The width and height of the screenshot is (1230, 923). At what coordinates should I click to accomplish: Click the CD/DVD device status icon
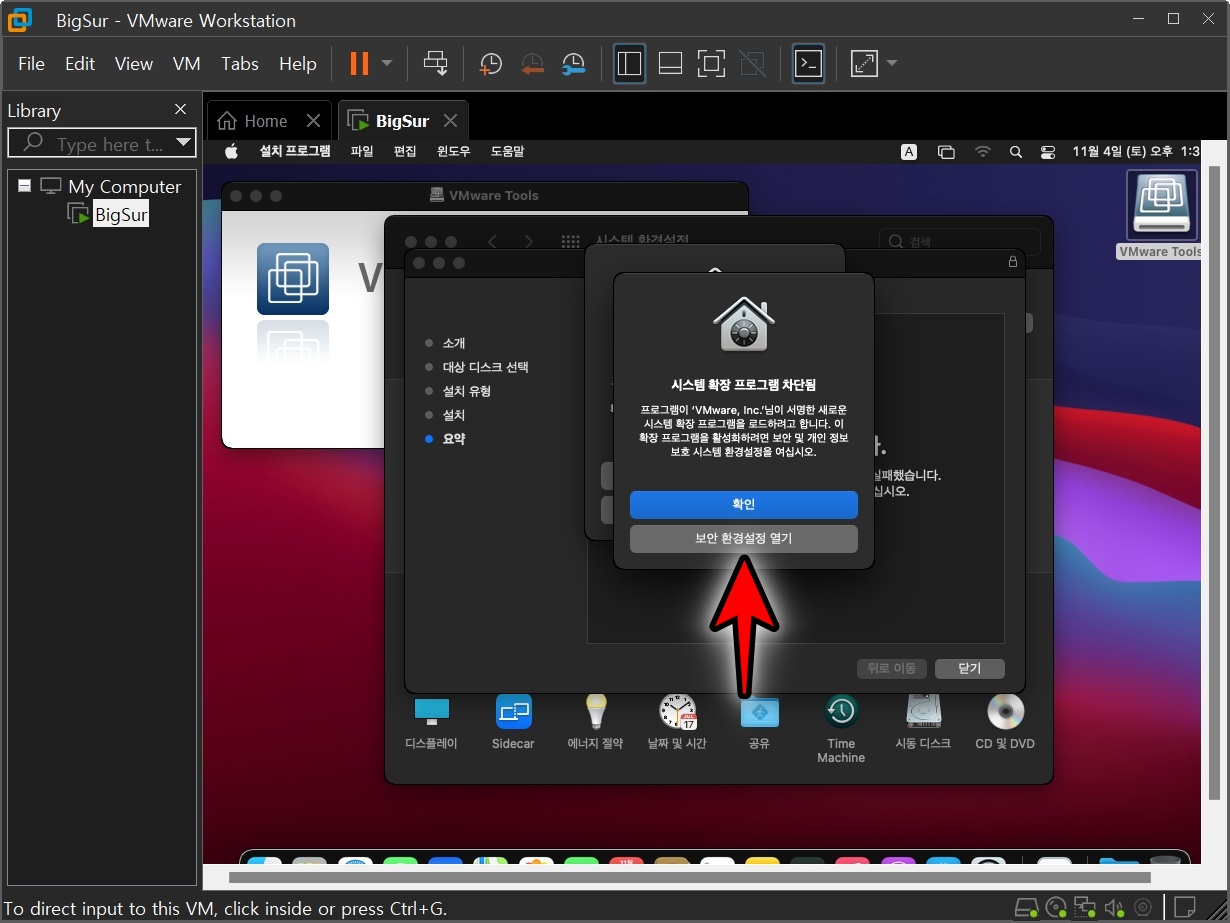click(x=1056, y=908)
